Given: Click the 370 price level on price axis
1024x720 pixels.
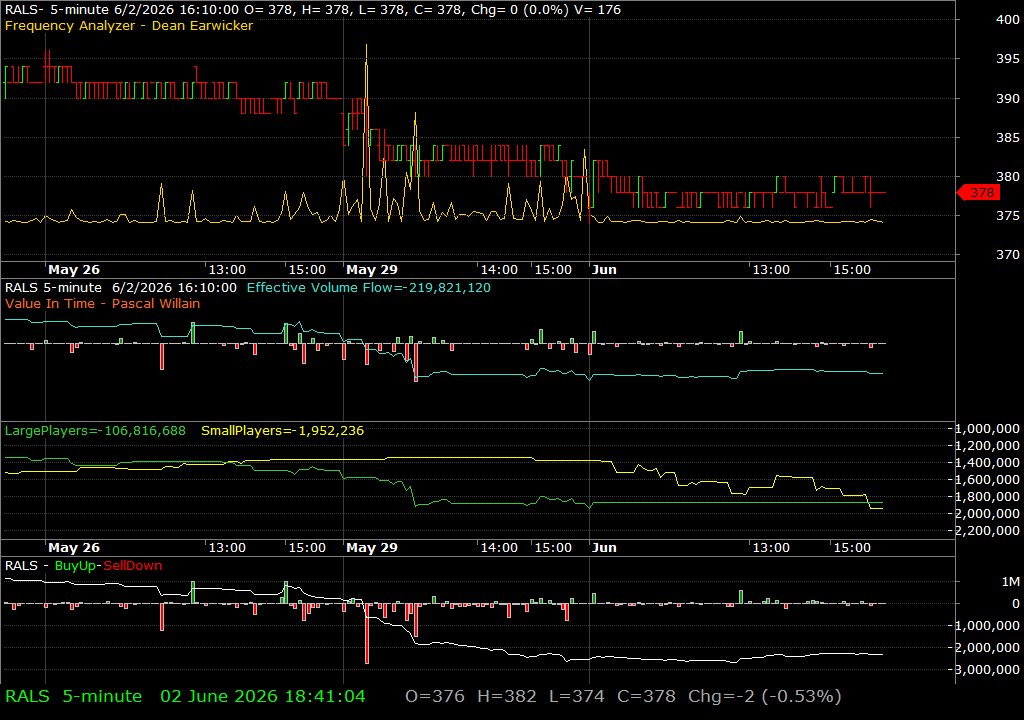Looking at the screenshot, I should coord(1008,254).
